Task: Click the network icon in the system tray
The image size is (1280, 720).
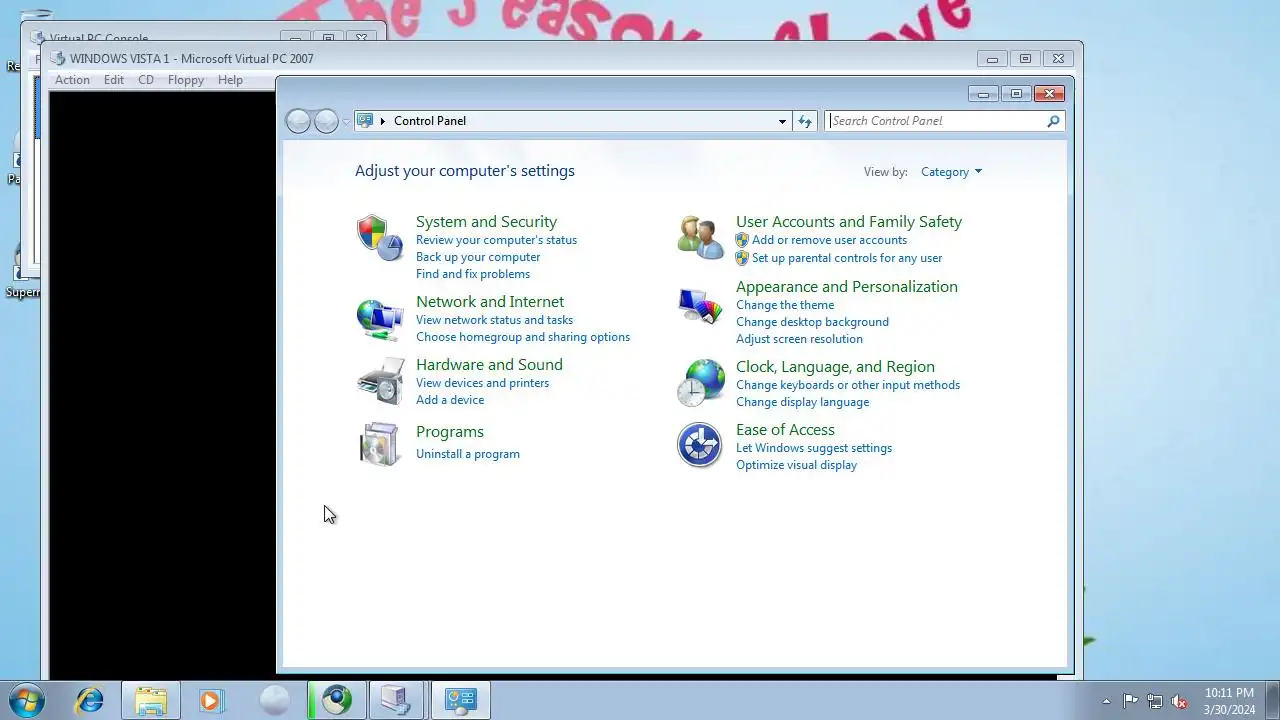Action: pos(1155,701)
